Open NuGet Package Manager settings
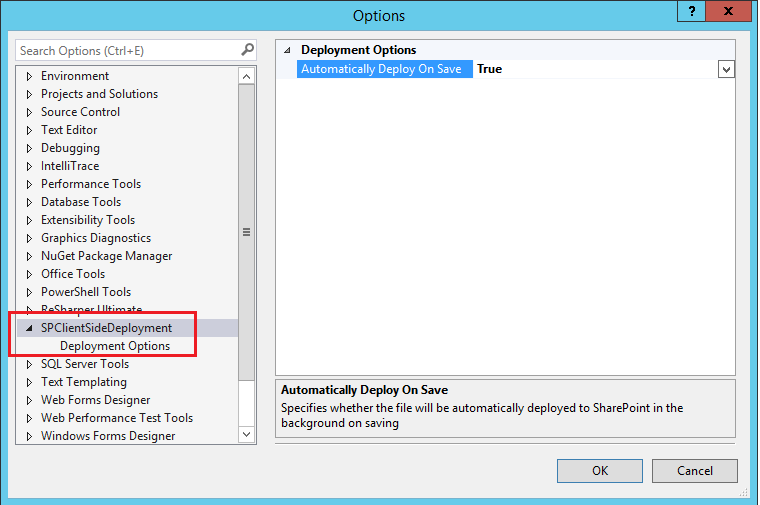 (106, 256)
